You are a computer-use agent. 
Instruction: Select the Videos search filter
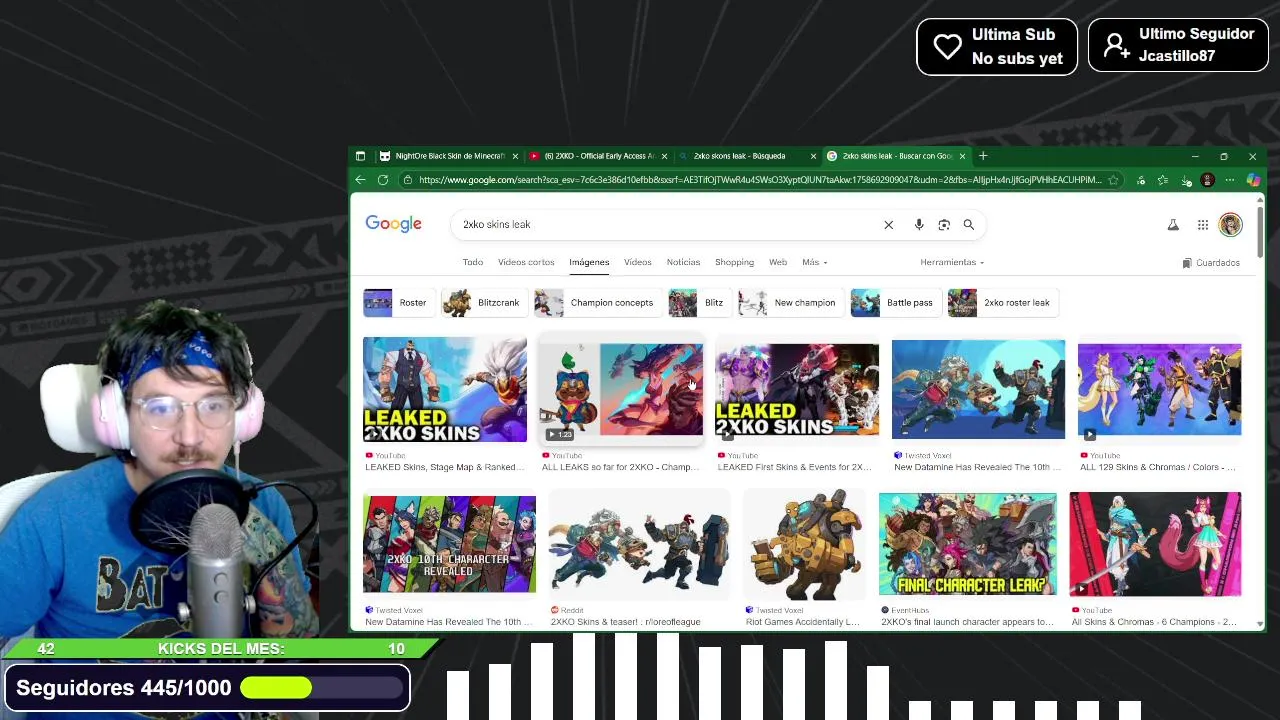637,262
